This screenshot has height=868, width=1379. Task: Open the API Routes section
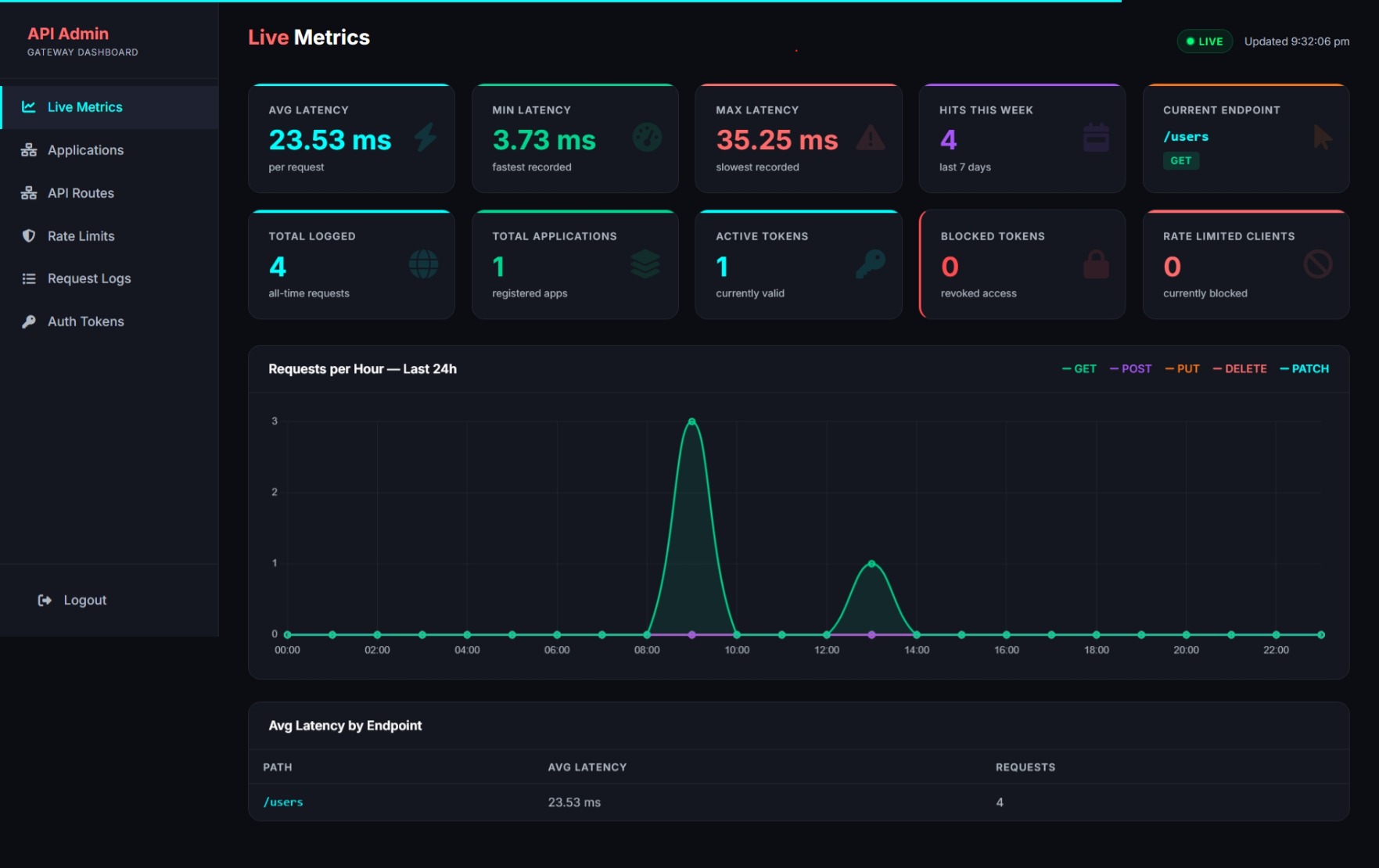coord(110,193)
